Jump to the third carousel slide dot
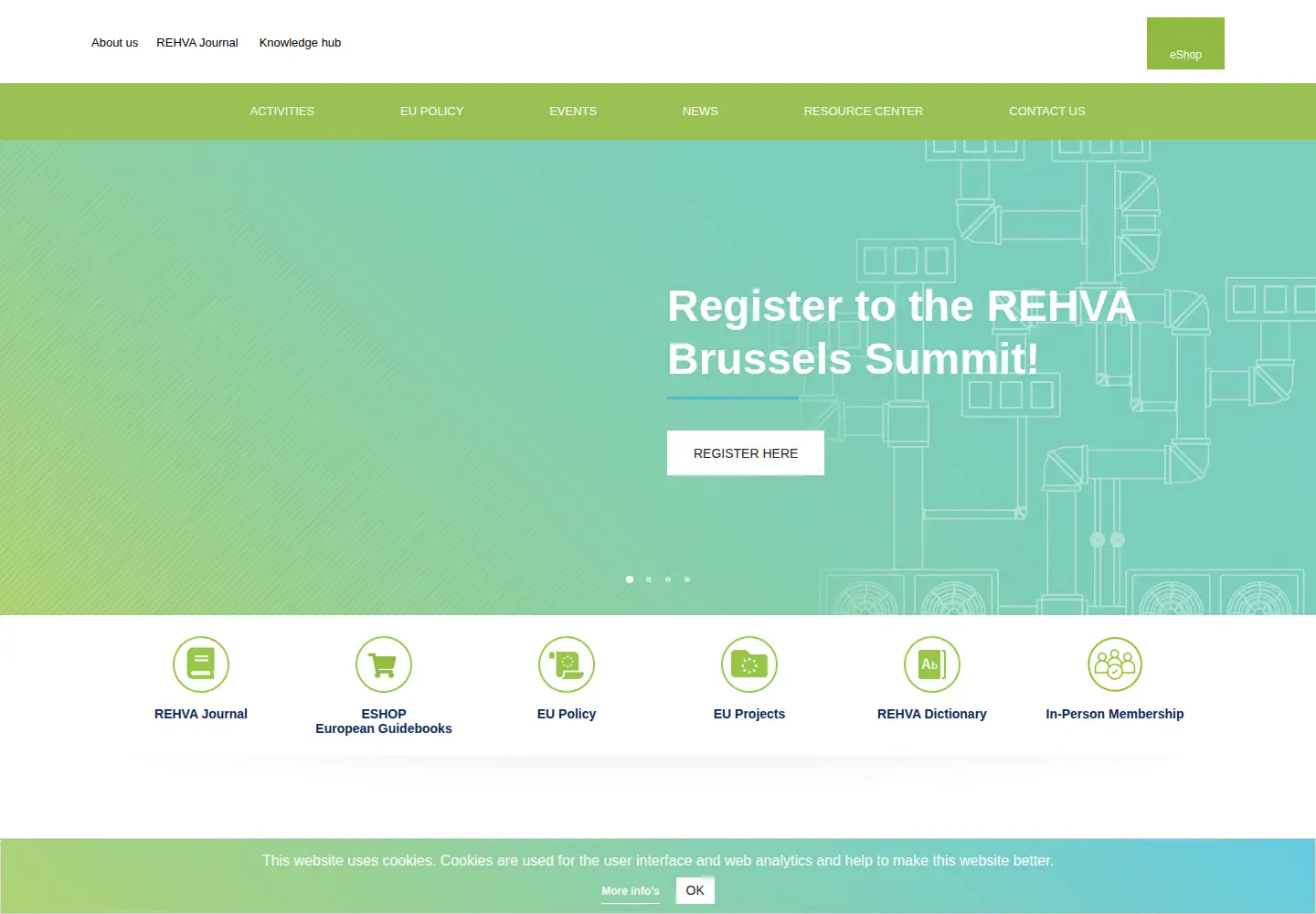Image resolution: width=1316 pixels, height=914 pixels. (668, 579)
